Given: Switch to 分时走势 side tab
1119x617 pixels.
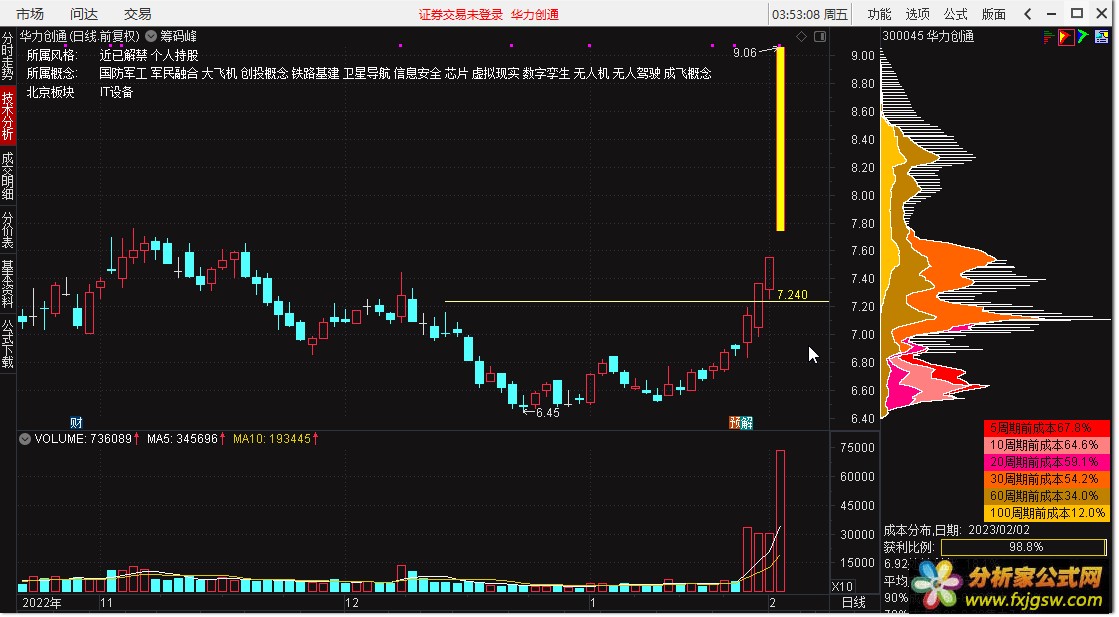Looking at the screenshot, I should (x=7, y=56).
